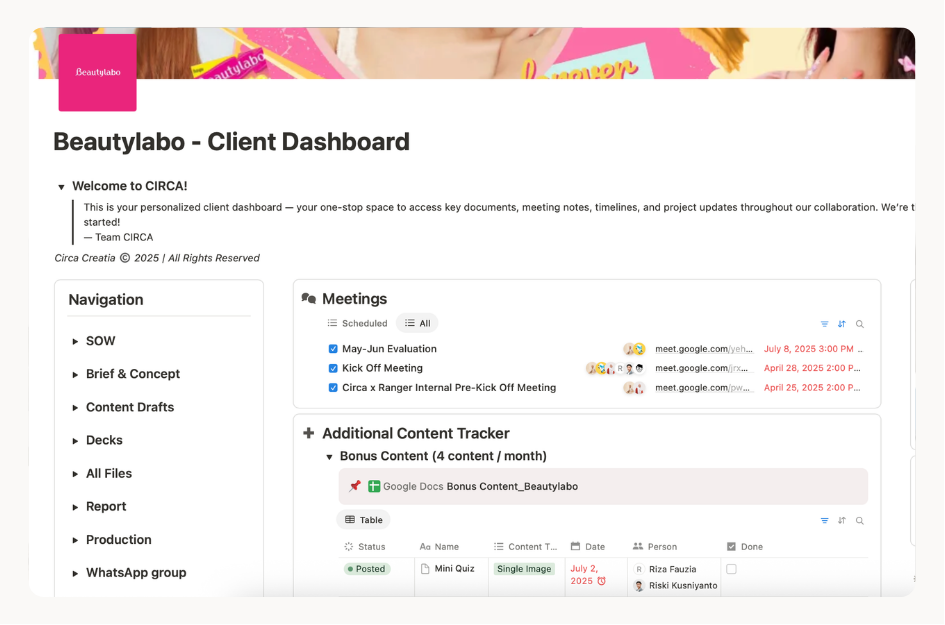This screenshot has height=625, width=945.
Task: Click the Kick Off Meeting title
Action: point(382,368)
